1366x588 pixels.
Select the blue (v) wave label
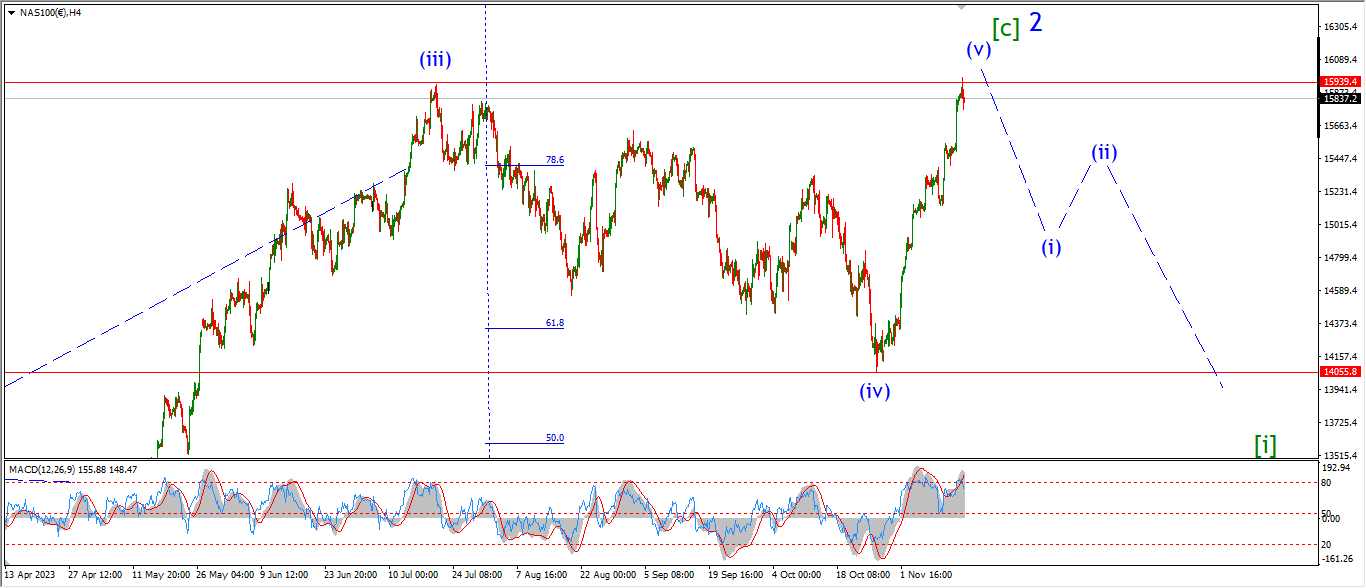click(x=978, y=49)
